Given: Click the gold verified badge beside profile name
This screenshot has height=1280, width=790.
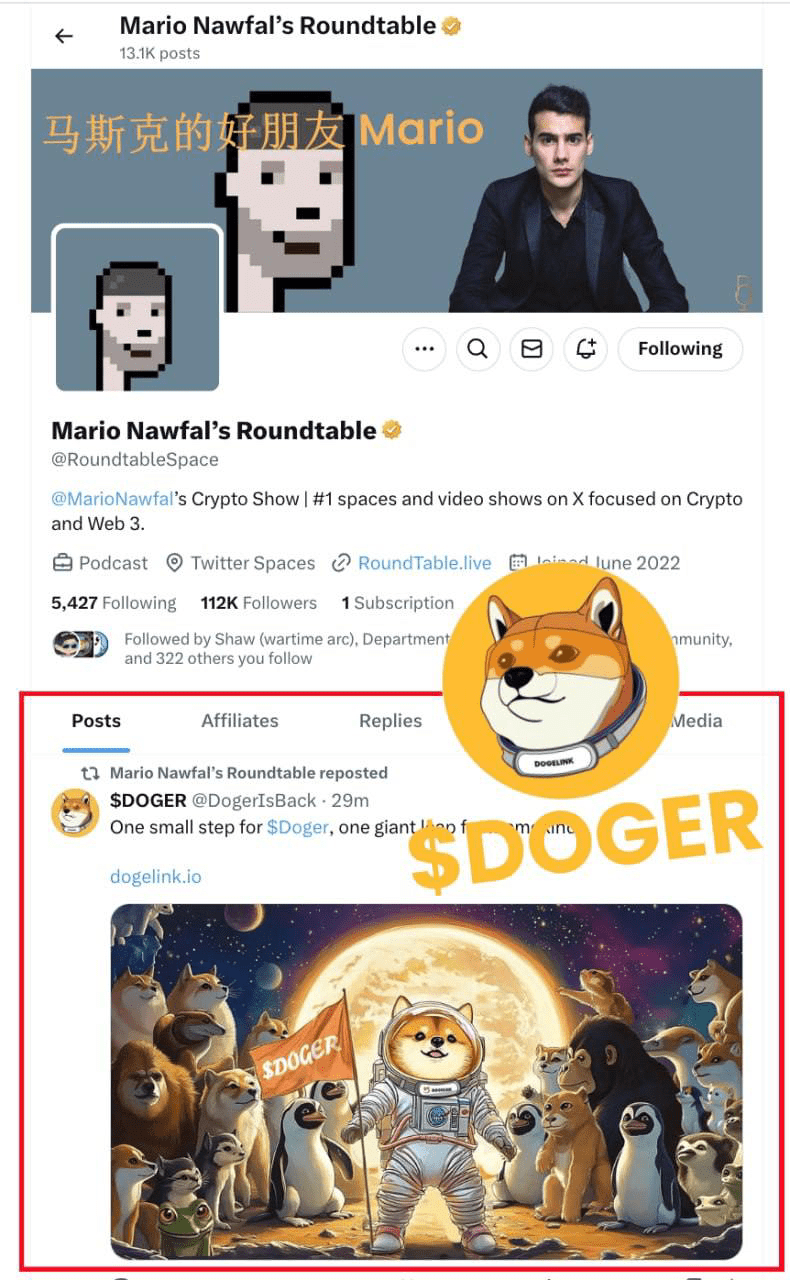Looking at the screenshot, I should (x=392, y=431).
